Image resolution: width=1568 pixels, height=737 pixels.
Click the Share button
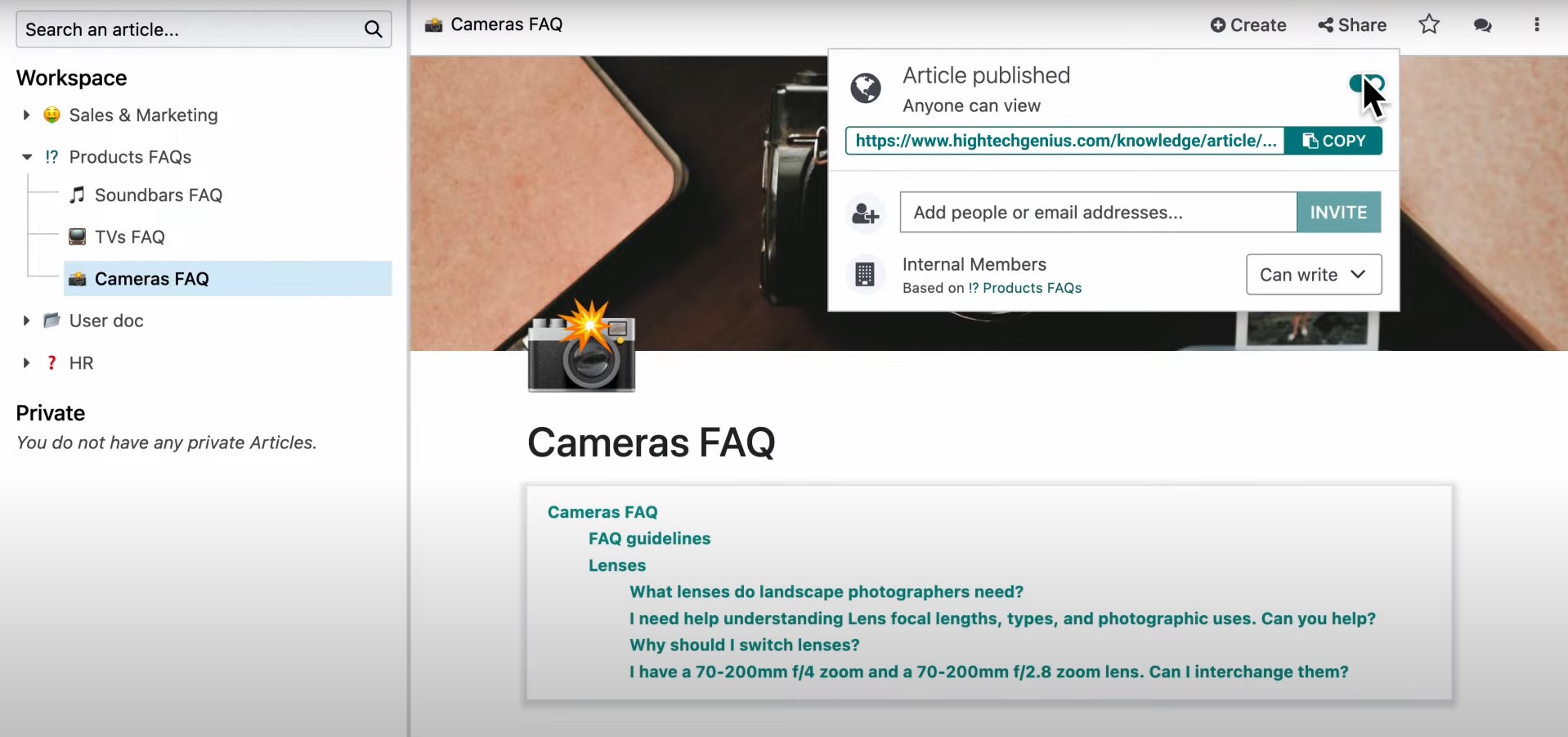tap(1352, 25)
